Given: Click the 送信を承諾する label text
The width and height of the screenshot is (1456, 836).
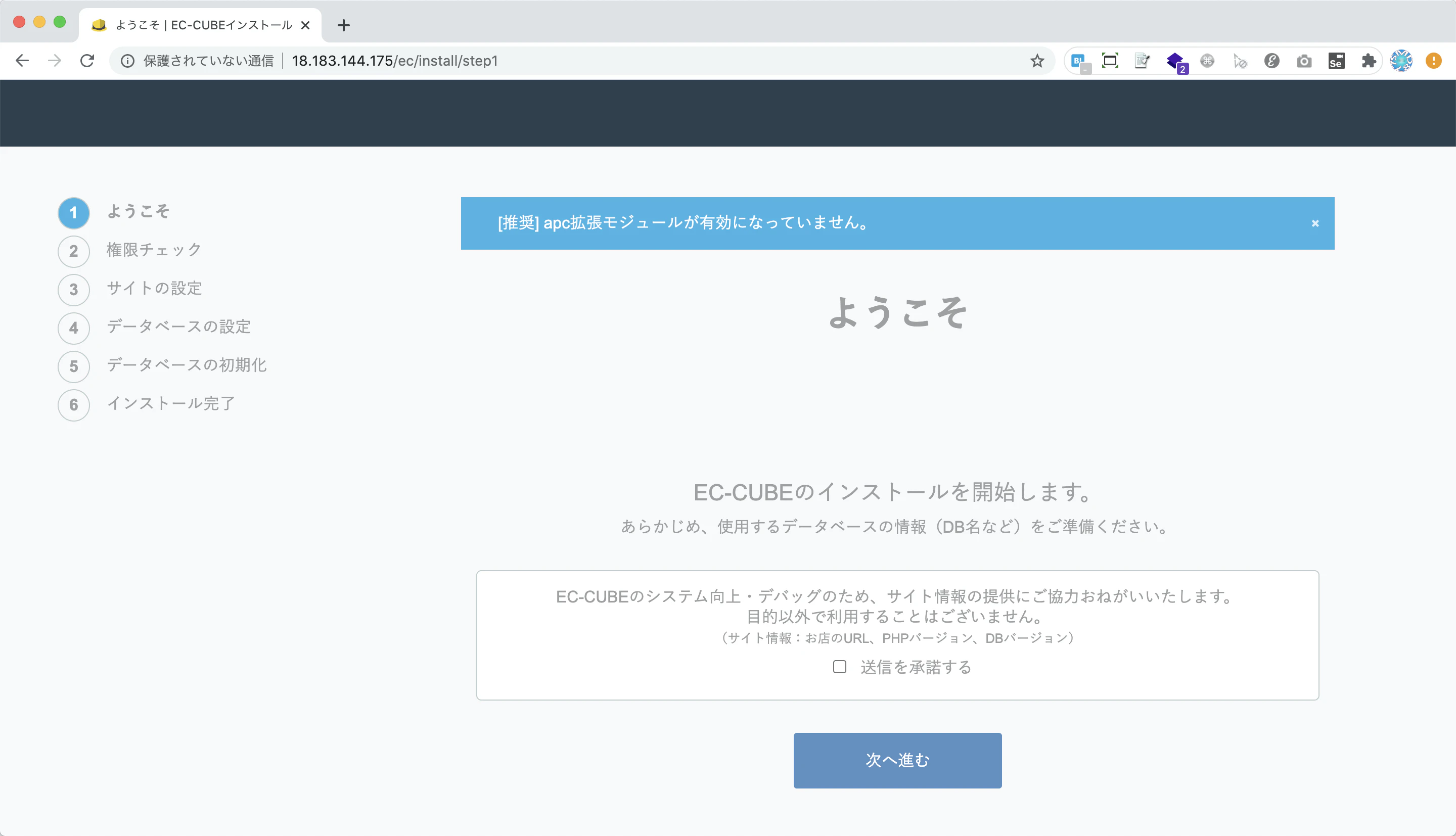Looking at the screenshot, I should click(916, 667).
